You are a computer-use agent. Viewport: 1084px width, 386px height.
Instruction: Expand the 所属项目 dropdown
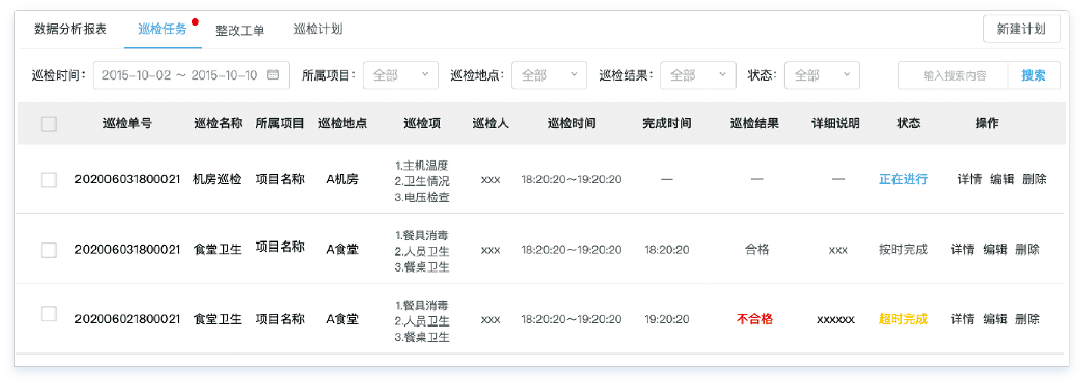pos(401,75)
